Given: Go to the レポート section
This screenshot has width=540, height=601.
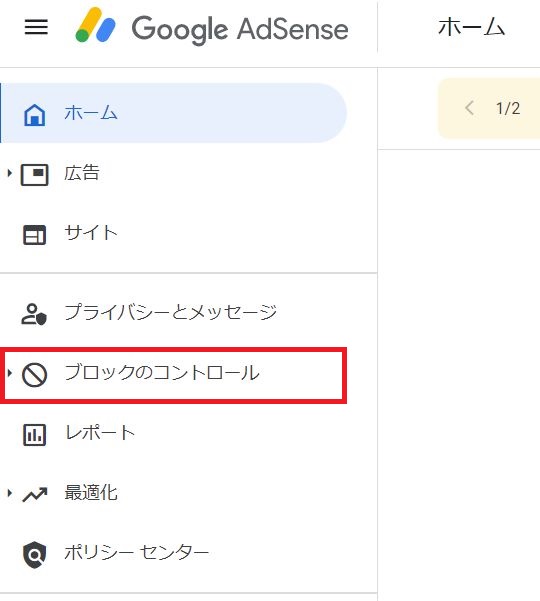Looking at the screenshot, I should (173, 433).
